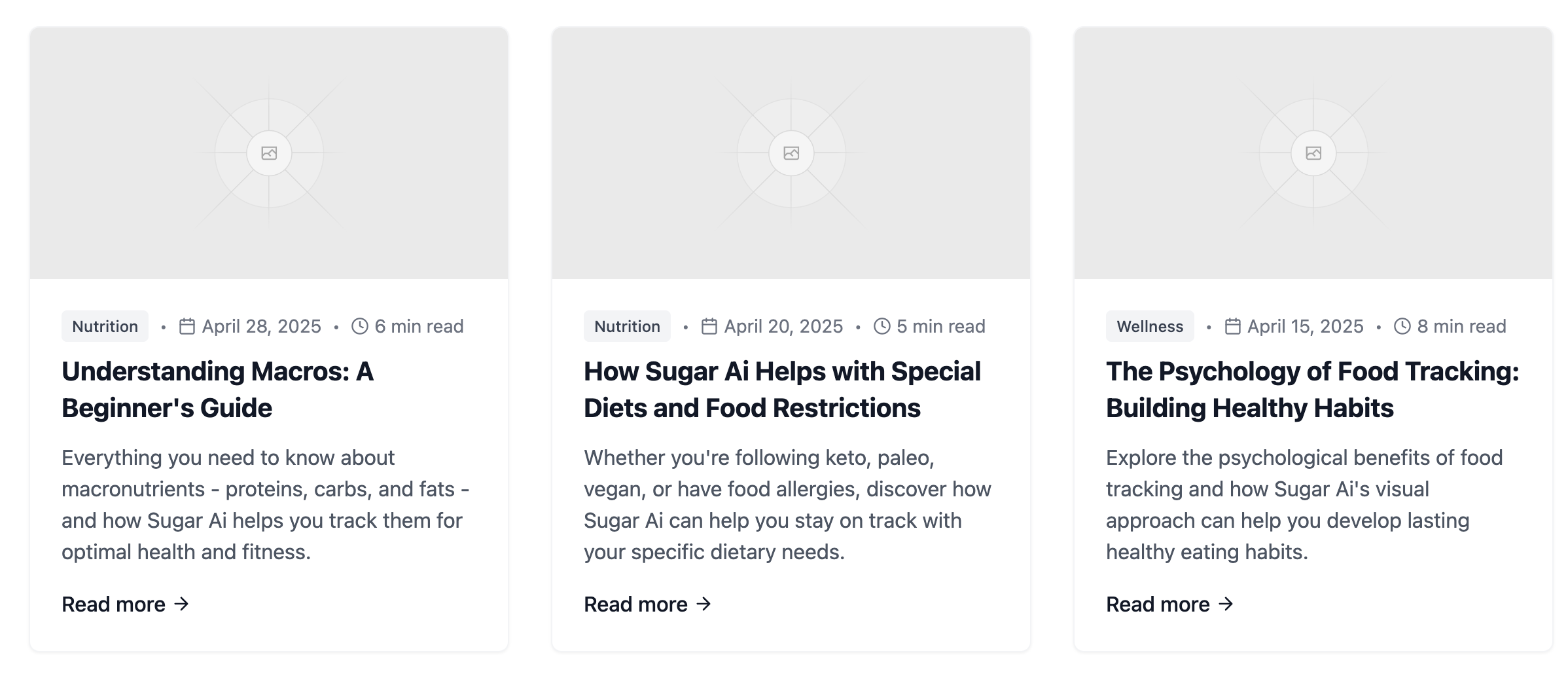
Task: Click the placeholder image icon on the Psychology card
Action: pos(1313,153)
